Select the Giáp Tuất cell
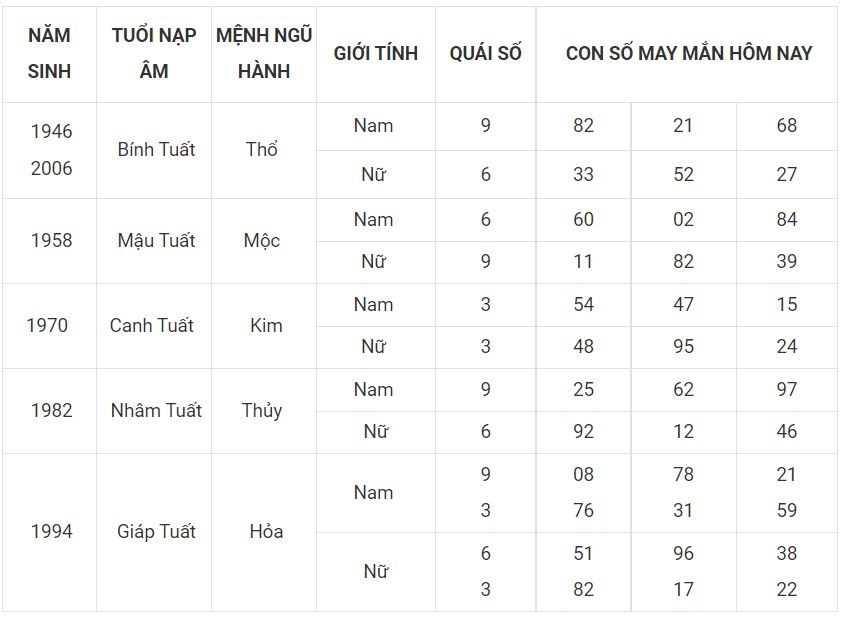 [x=156, y=532]
